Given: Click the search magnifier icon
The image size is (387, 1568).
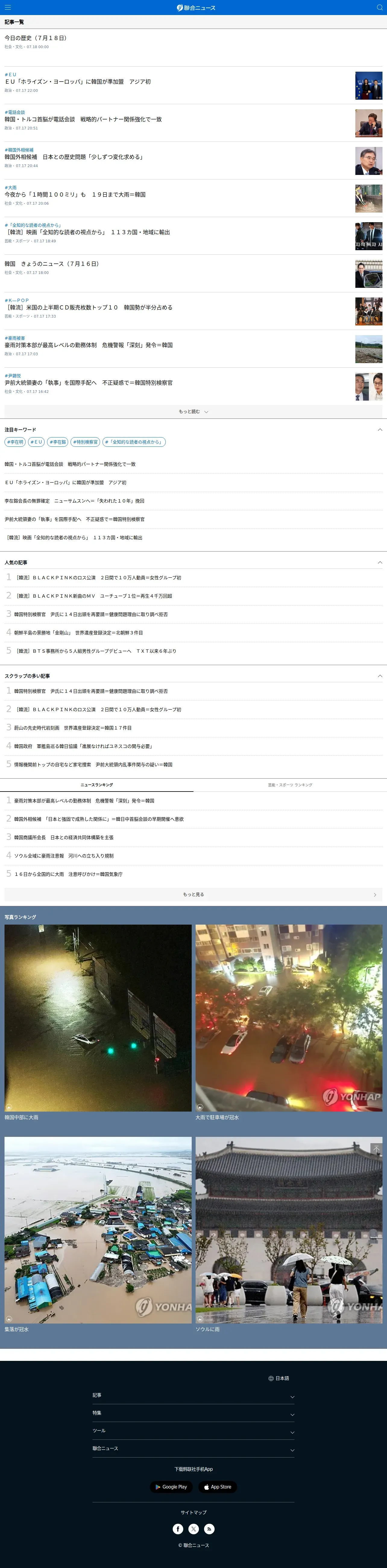Looking at the screenshot, I should pos(379,7).
